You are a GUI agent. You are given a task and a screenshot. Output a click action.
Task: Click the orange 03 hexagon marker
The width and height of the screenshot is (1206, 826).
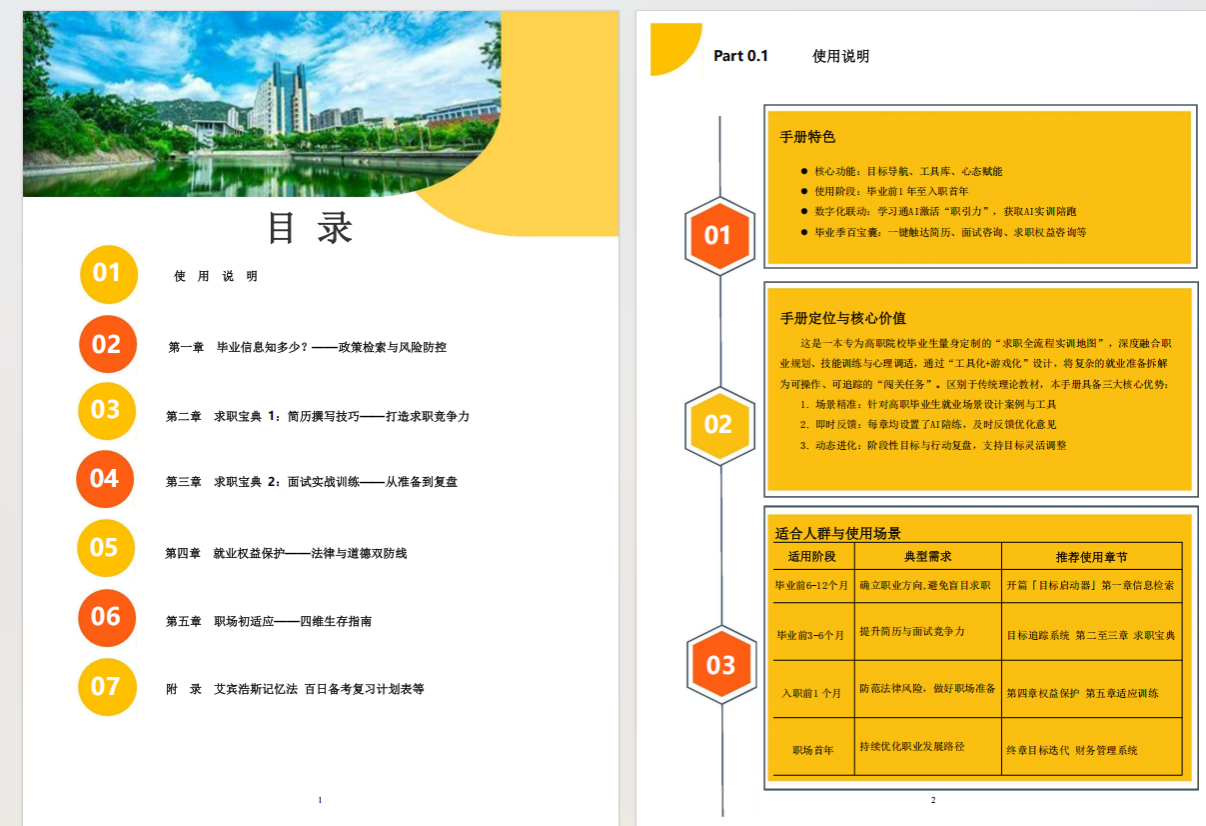click(x=720, y=665)
